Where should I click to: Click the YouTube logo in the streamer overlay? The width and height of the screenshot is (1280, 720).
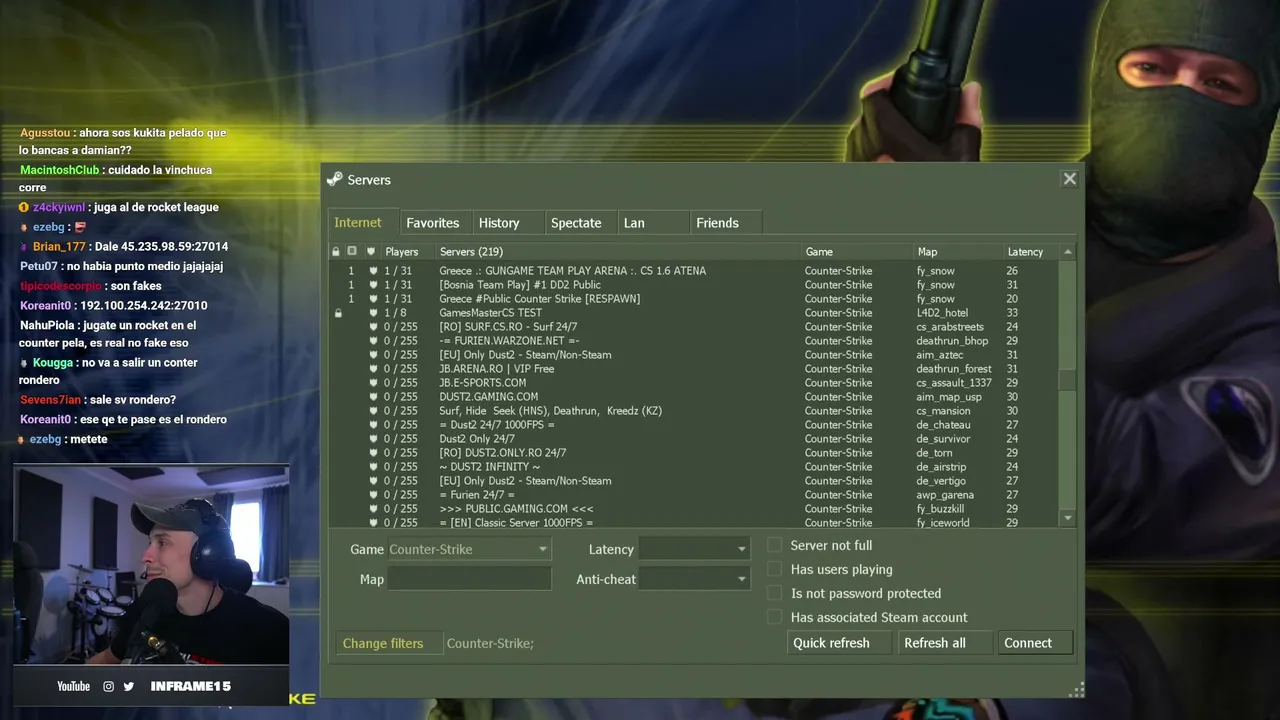[x=73, y=686]
